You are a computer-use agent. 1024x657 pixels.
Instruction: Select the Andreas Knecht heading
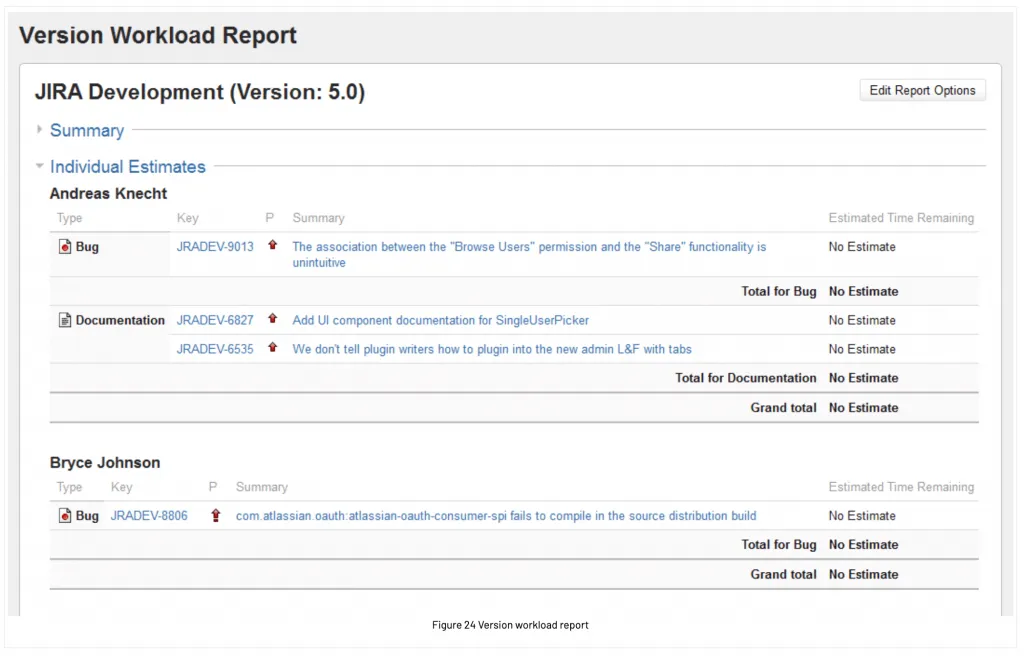[108, 193]
